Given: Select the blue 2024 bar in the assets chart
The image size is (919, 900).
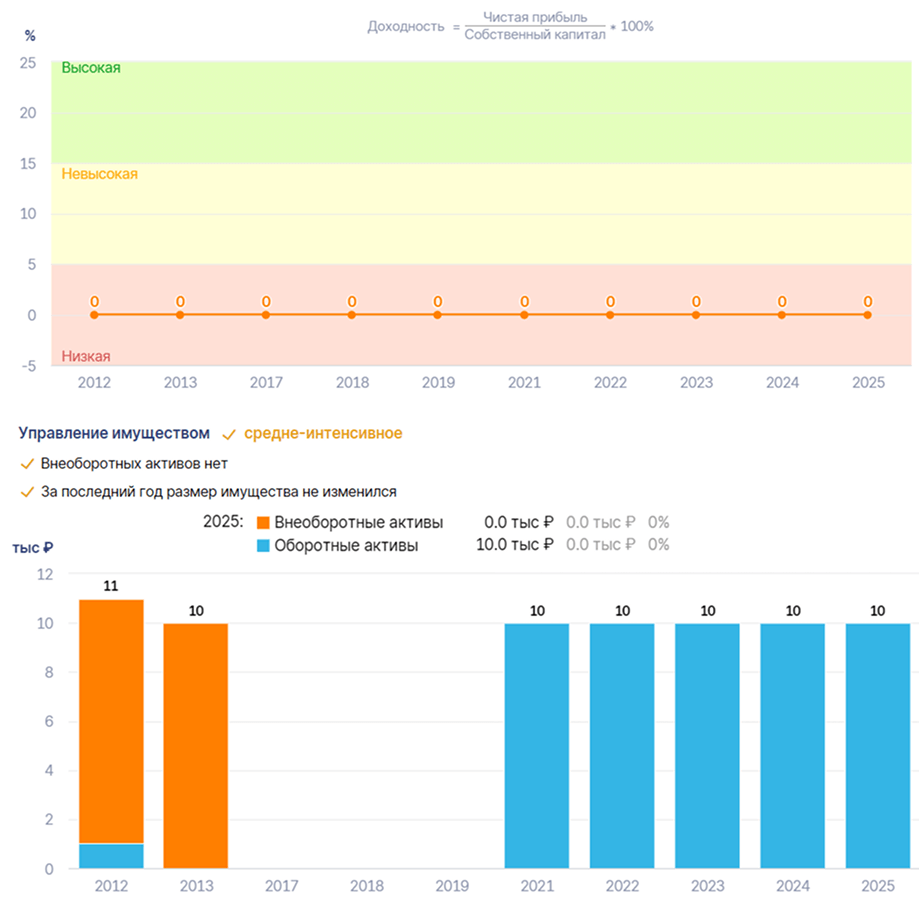Looking at the screenshot, I should tap(792, 746).
